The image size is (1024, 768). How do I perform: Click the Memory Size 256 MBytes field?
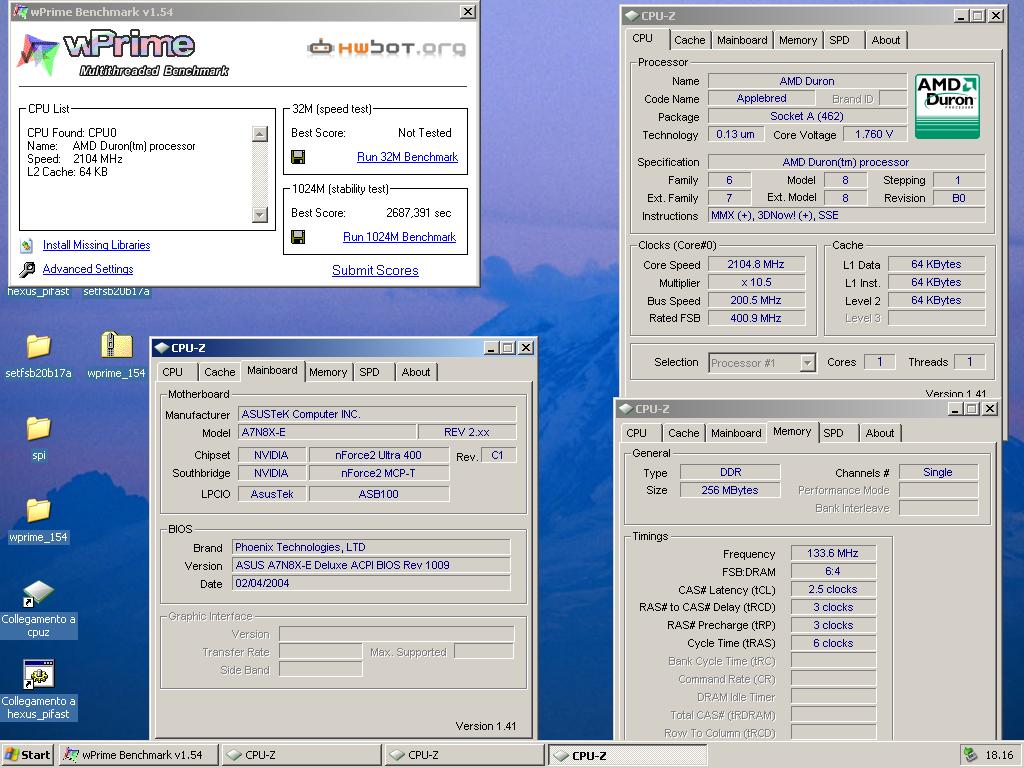point(730,490)
